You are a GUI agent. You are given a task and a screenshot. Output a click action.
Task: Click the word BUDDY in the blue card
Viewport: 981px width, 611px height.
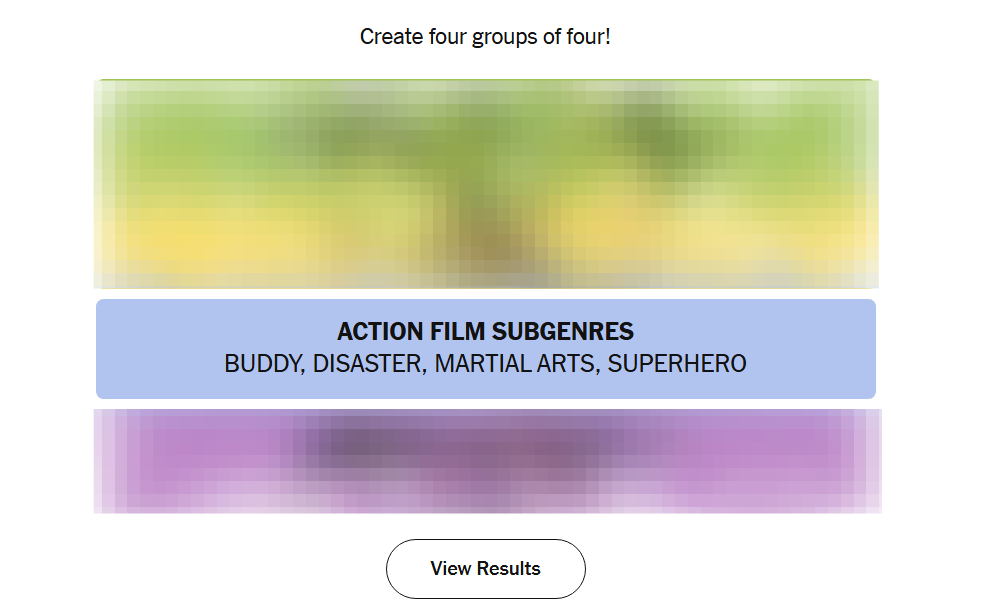[x=263, y=363]
